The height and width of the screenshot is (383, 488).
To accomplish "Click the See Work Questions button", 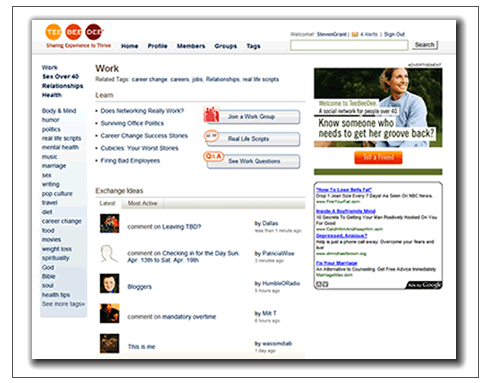I will pyautogui.click(x=253, y=161).
